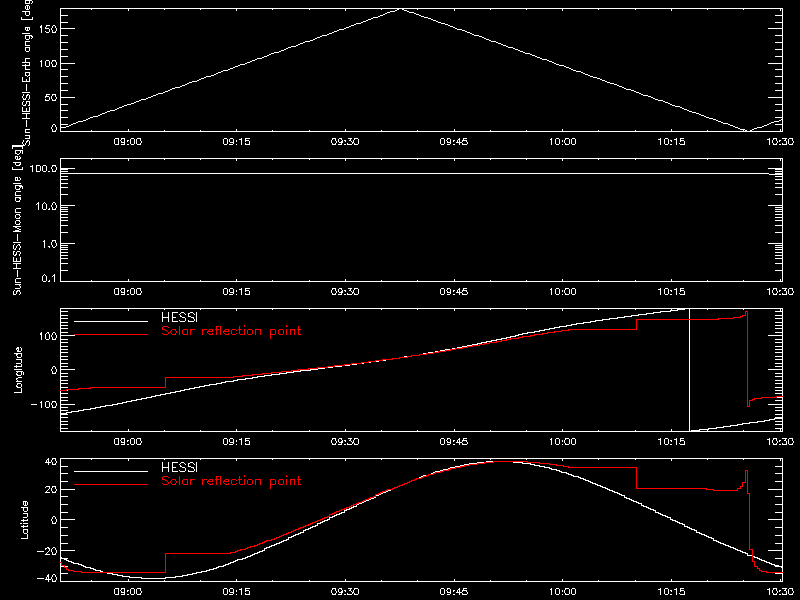
Task: Click the 150 tick label on Earth angle plot
Action: (x=48, y=29)
